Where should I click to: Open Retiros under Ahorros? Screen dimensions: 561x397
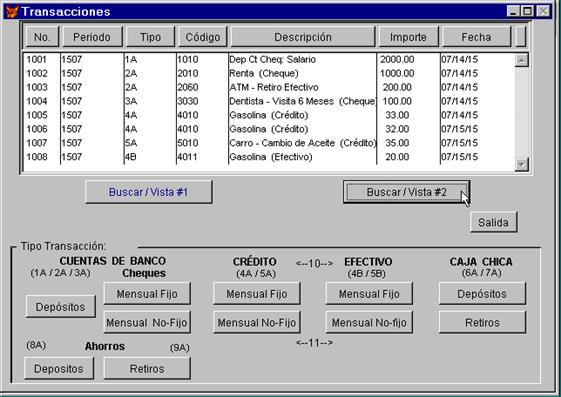[147, 368]
